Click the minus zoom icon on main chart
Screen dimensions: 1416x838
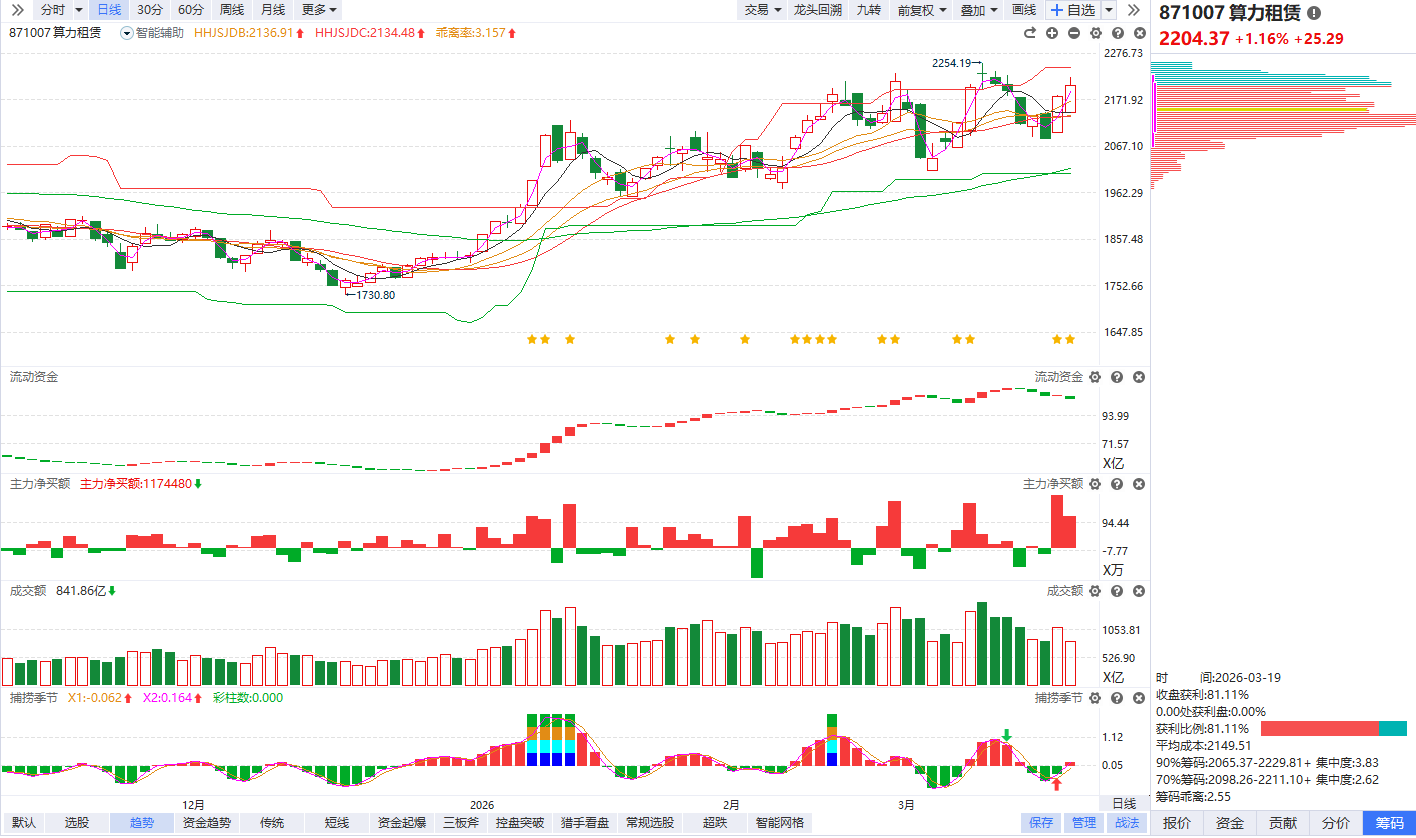click(x=1074, y=33)
